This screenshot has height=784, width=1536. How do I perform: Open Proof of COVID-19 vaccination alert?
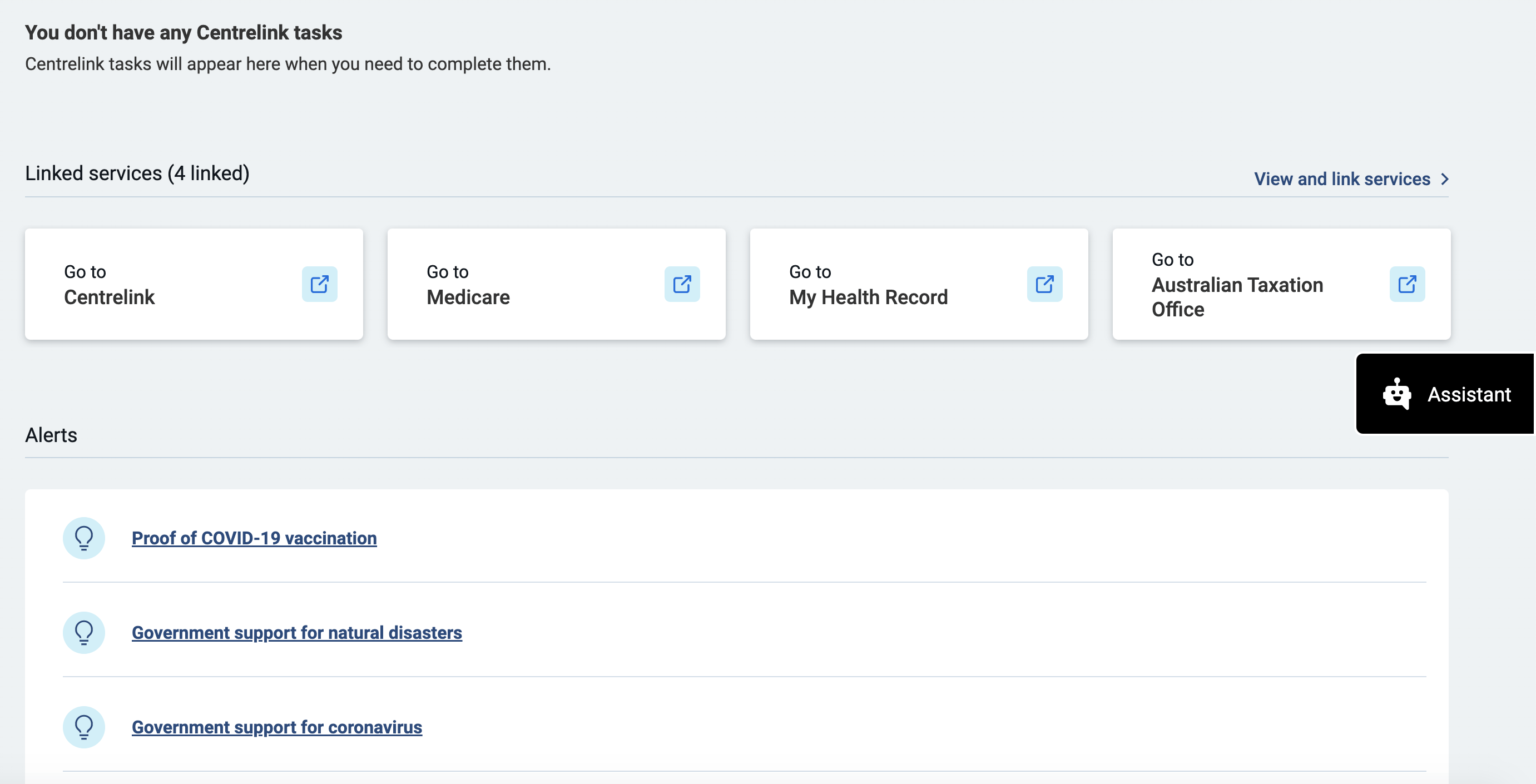click(254, 538)
